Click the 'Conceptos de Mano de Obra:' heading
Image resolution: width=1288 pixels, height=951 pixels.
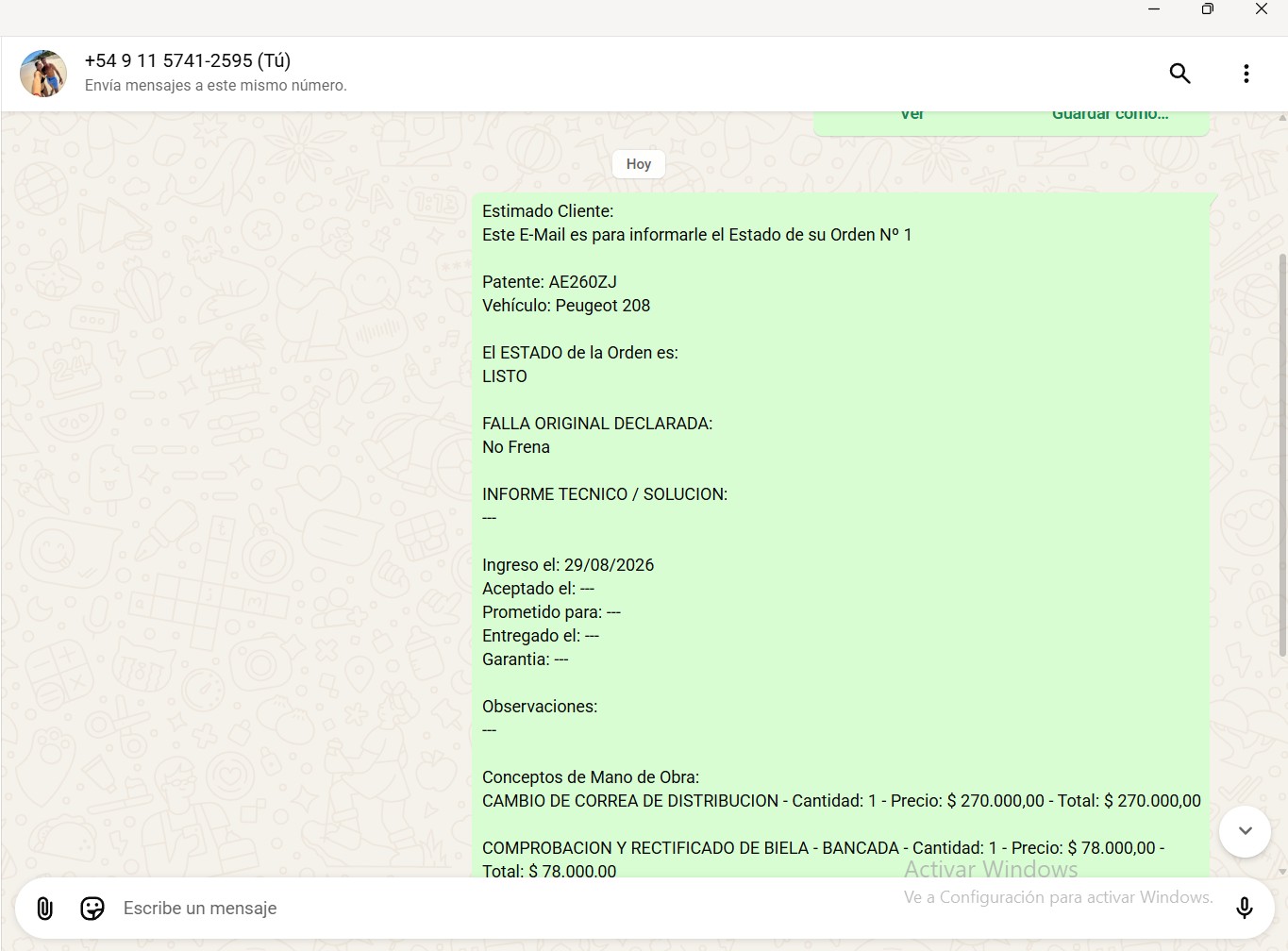click(x=591, y=777)
